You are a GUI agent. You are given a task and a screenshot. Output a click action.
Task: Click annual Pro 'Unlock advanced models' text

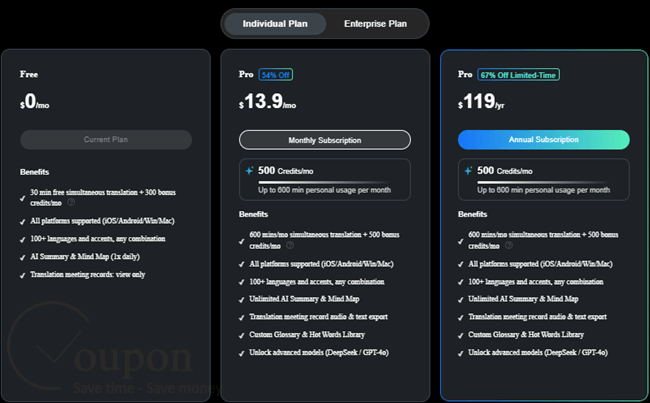[538, 352]
